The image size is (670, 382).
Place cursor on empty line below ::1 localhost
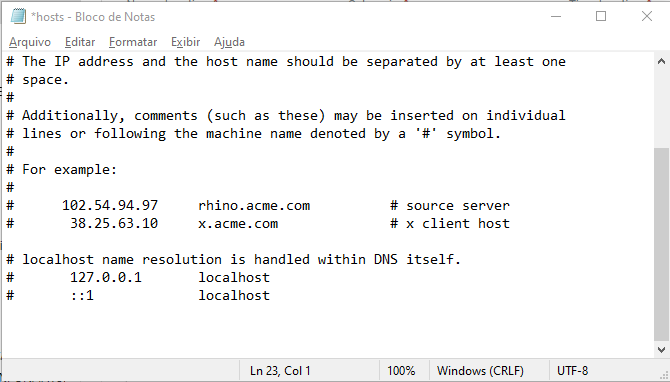[x=327, y=313]
